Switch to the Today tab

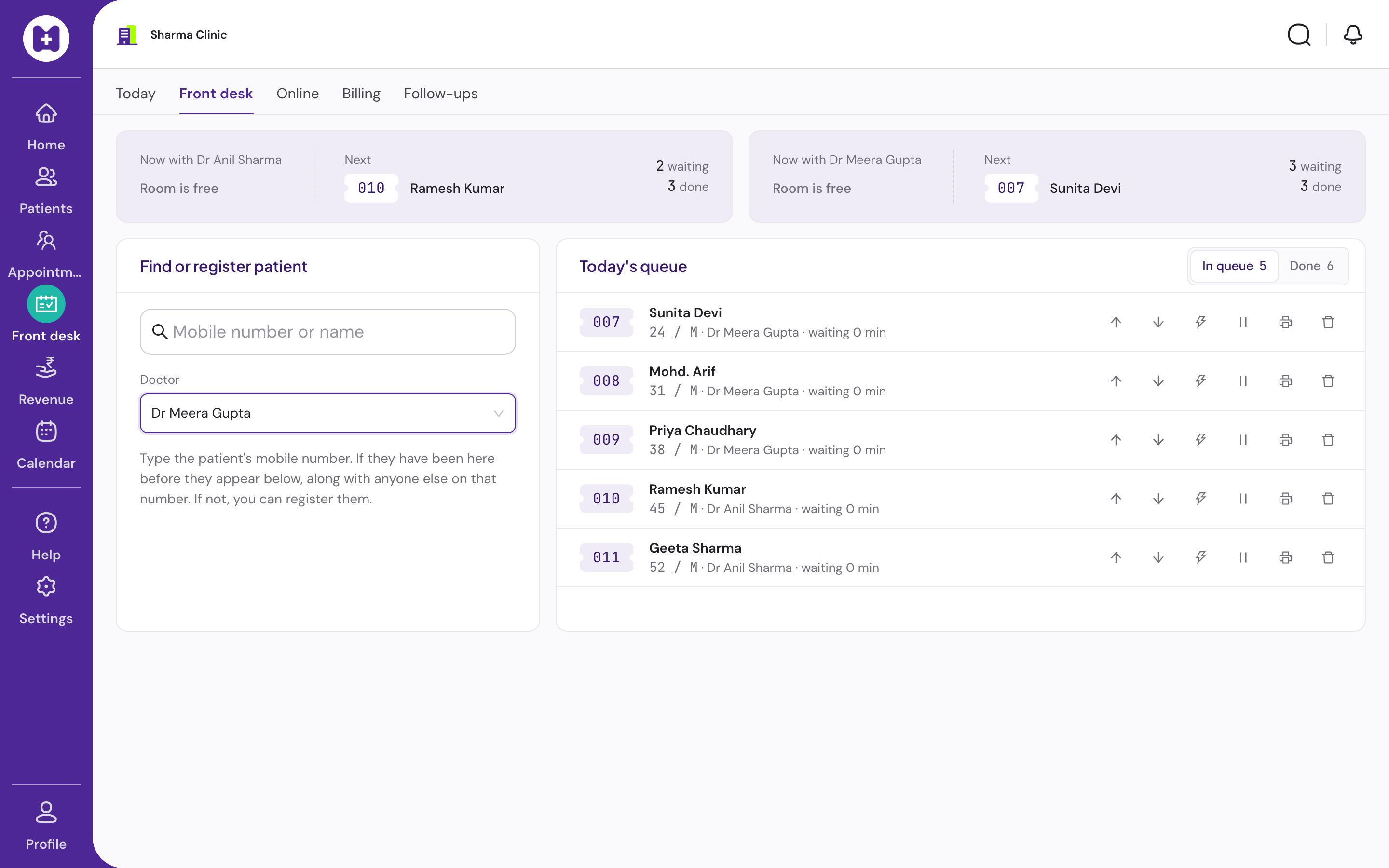tap(136, 94)
